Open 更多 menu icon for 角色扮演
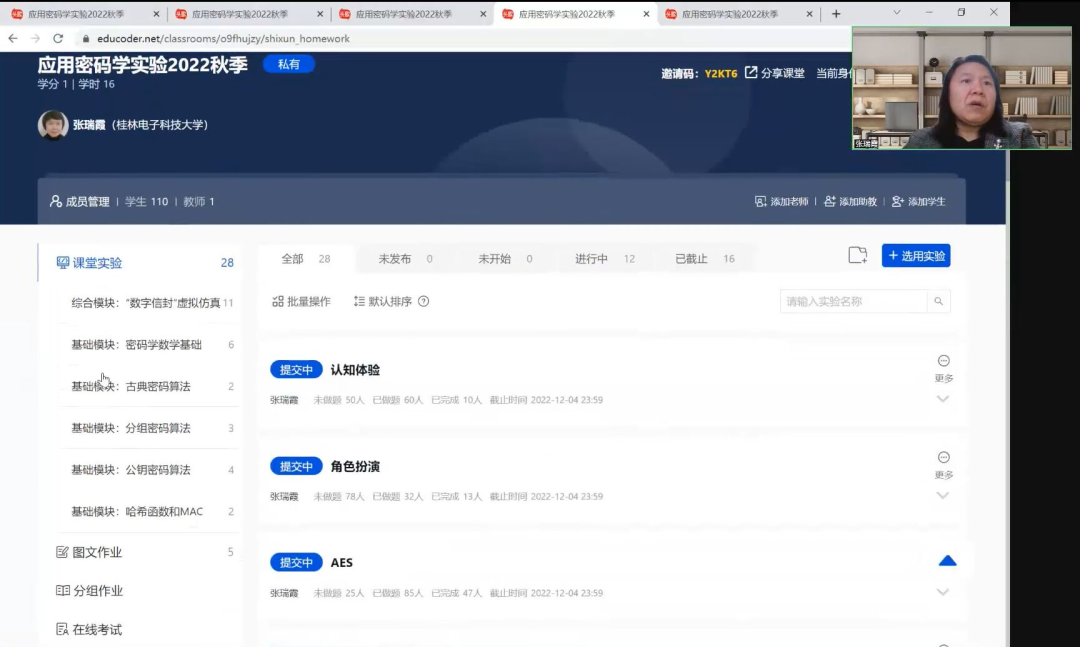 943,458
